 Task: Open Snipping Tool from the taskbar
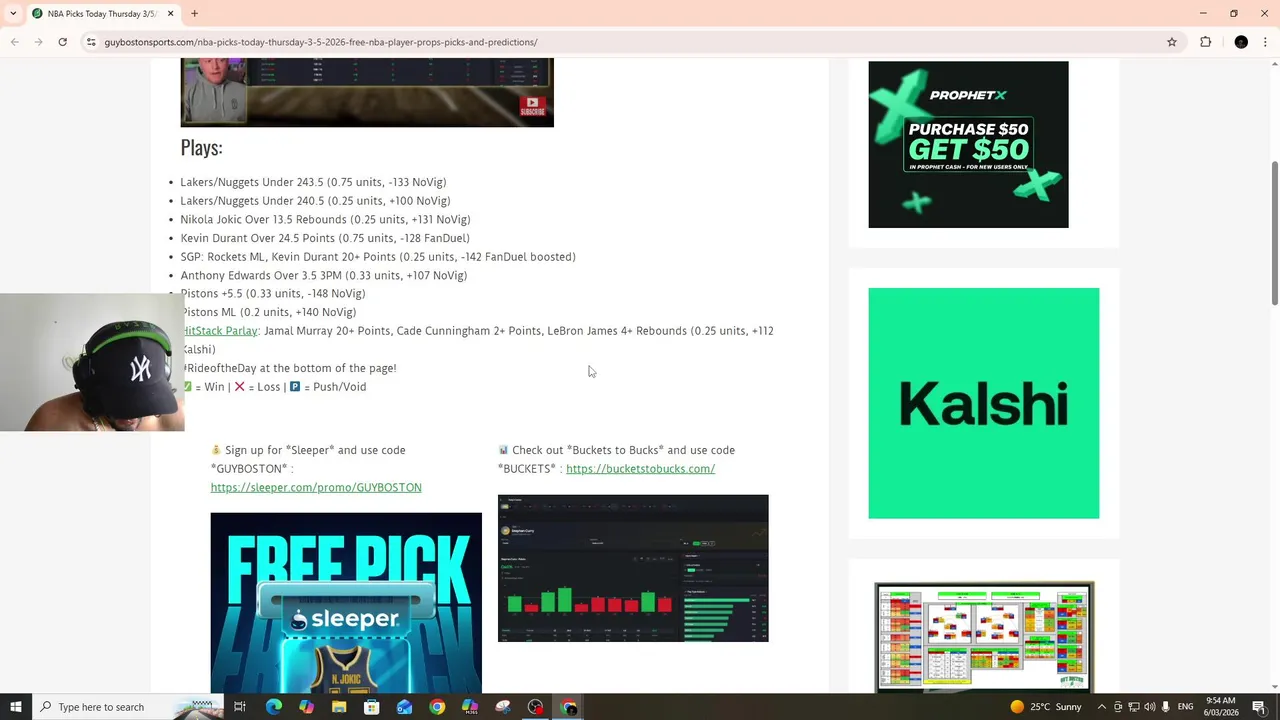pyautogui.click(x=502, y=707)
